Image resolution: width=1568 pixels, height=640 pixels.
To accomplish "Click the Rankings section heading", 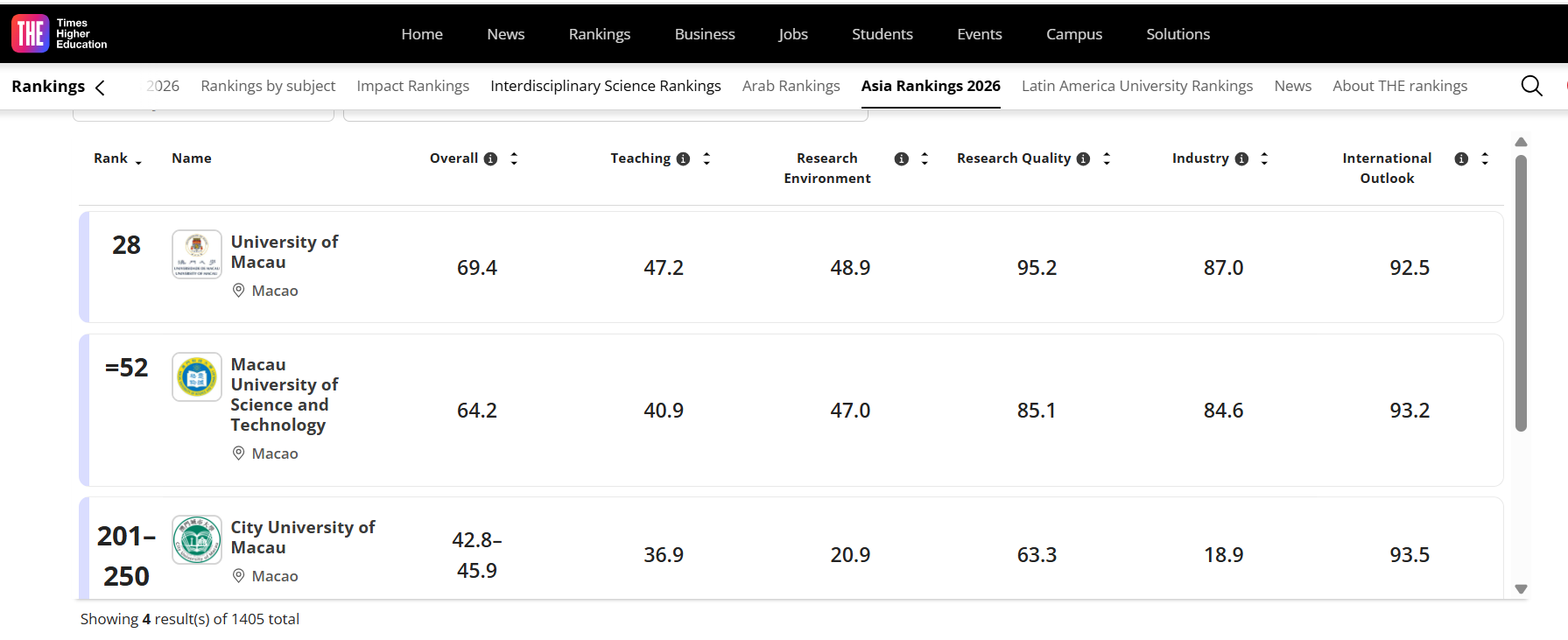I will pos(48,86).
